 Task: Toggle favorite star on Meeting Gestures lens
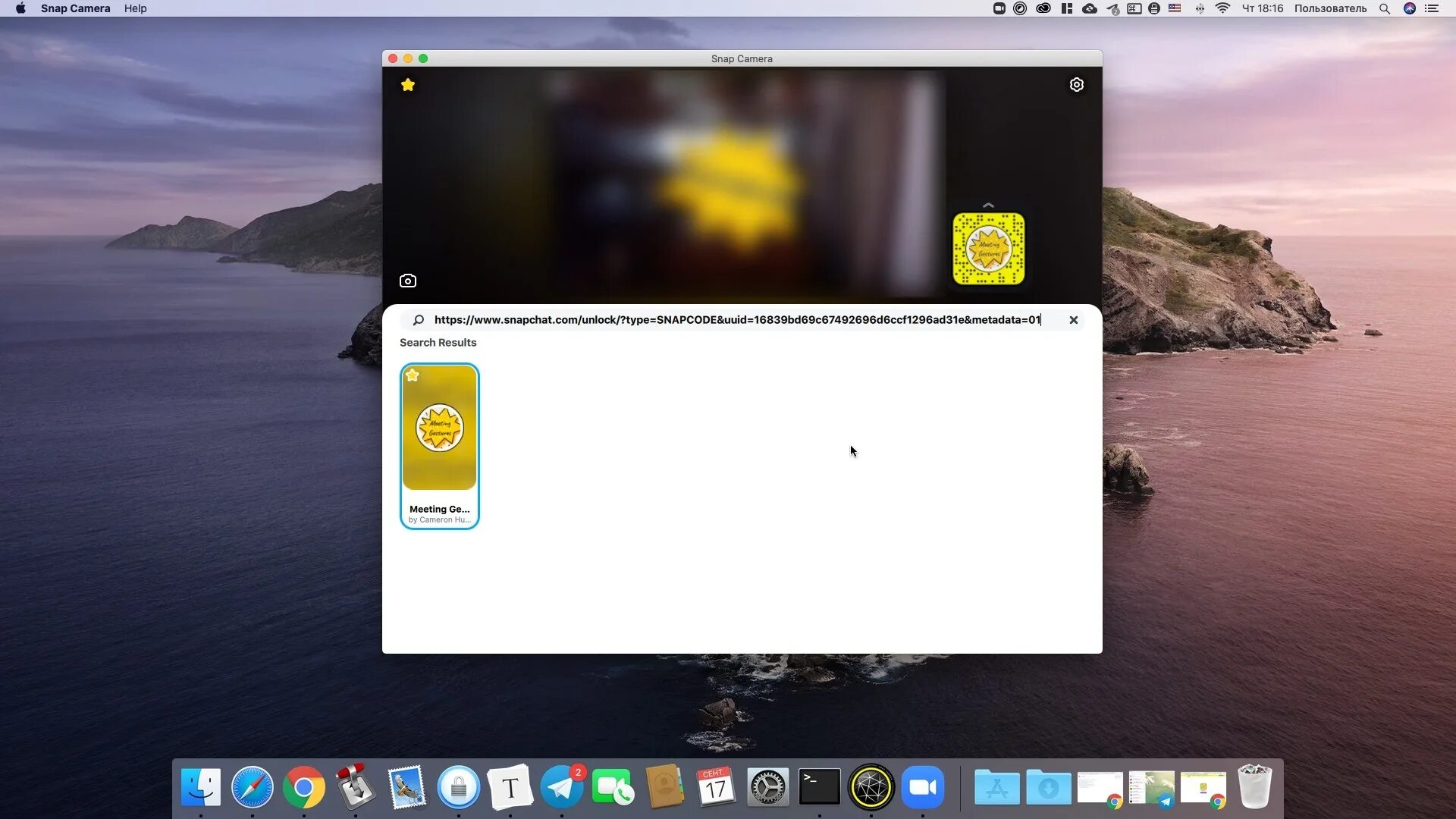(x=413, y=375)
